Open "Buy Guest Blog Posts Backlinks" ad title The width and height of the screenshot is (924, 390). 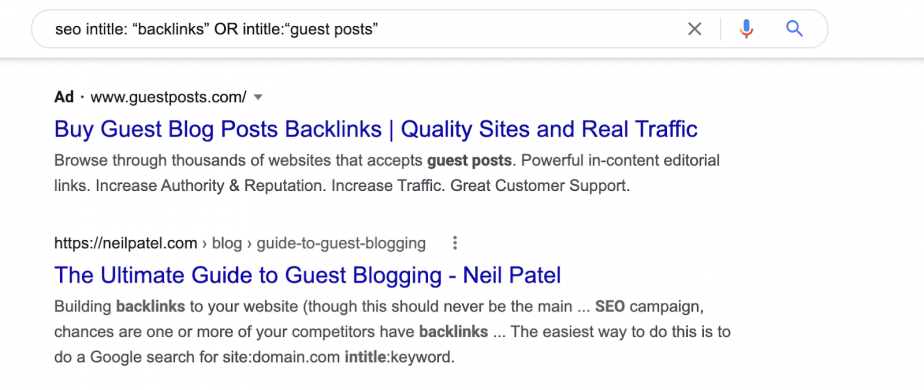[x=376, y=129]
